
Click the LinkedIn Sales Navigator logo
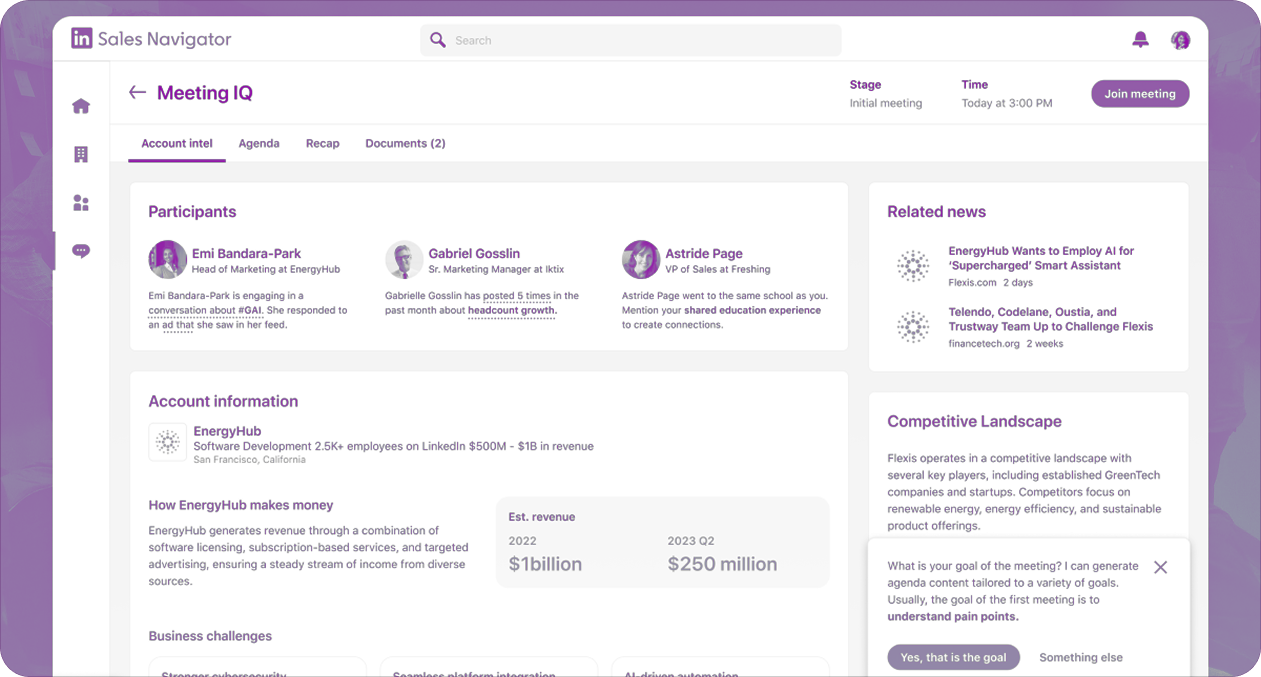coord(151,39)
